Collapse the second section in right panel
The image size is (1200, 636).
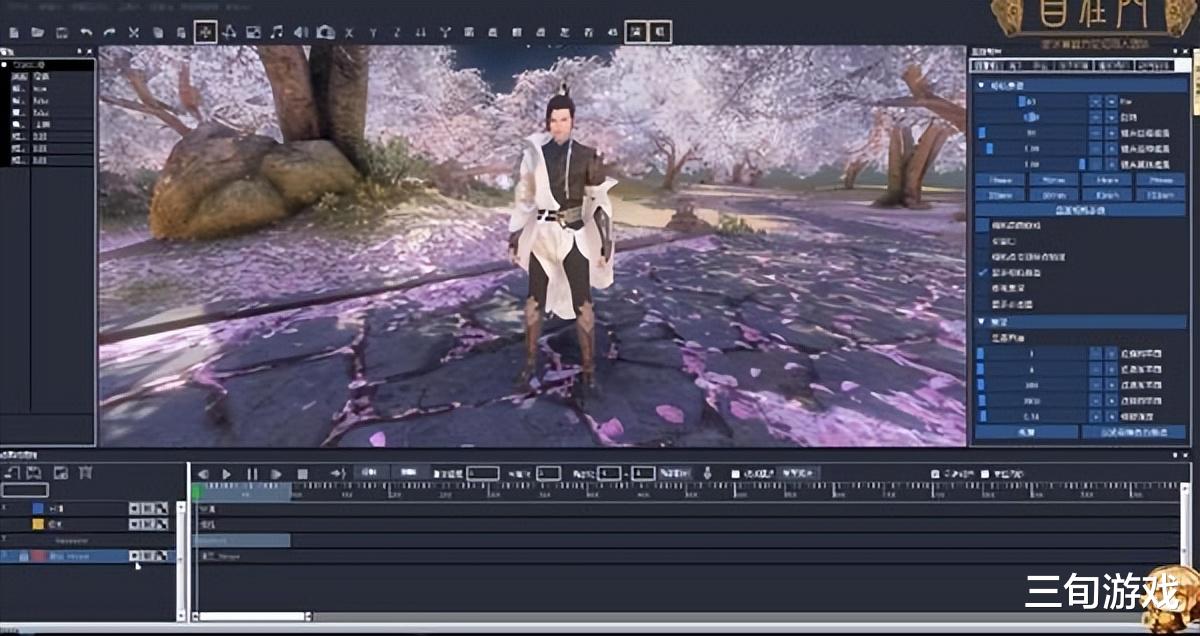pos(981,322)
